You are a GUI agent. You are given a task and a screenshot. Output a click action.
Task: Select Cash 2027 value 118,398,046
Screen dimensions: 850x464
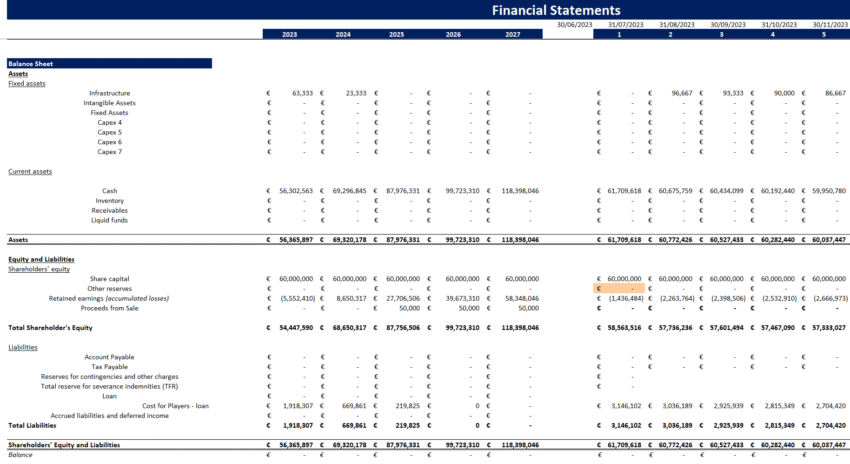click(x=520, y=191)
